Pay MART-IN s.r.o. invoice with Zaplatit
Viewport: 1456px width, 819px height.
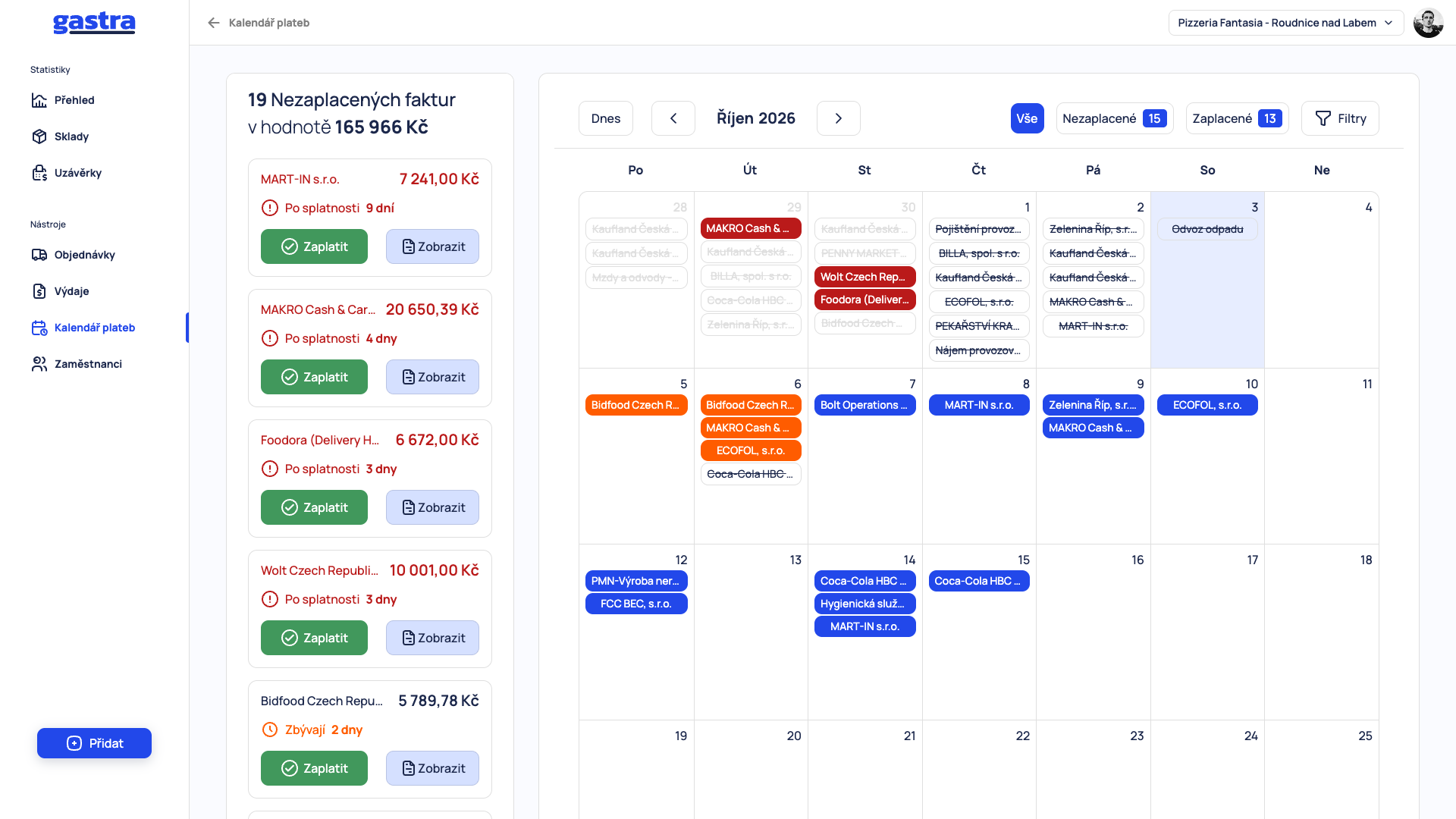314,246
